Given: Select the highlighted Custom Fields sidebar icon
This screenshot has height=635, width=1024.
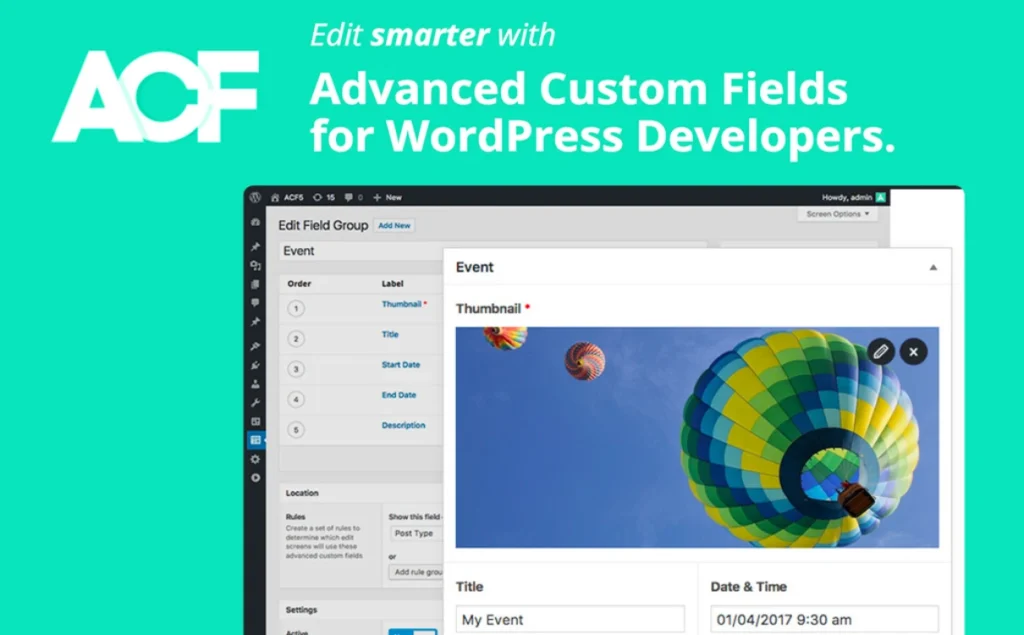Looking at the screenshot, I should [x=255, y=440].
